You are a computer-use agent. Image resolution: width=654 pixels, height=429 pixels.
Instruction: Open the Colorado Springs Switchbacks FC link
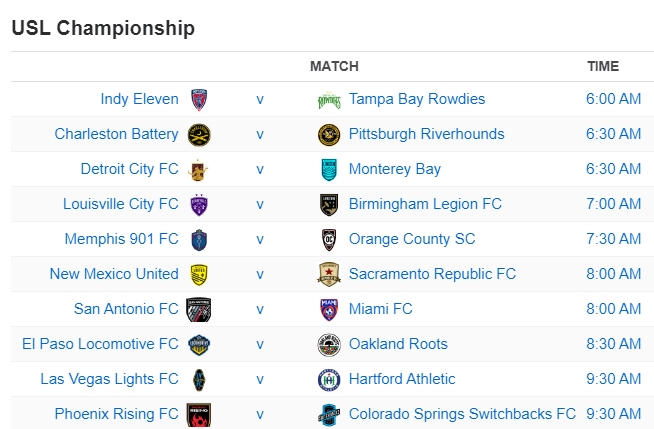click(462, 414)
